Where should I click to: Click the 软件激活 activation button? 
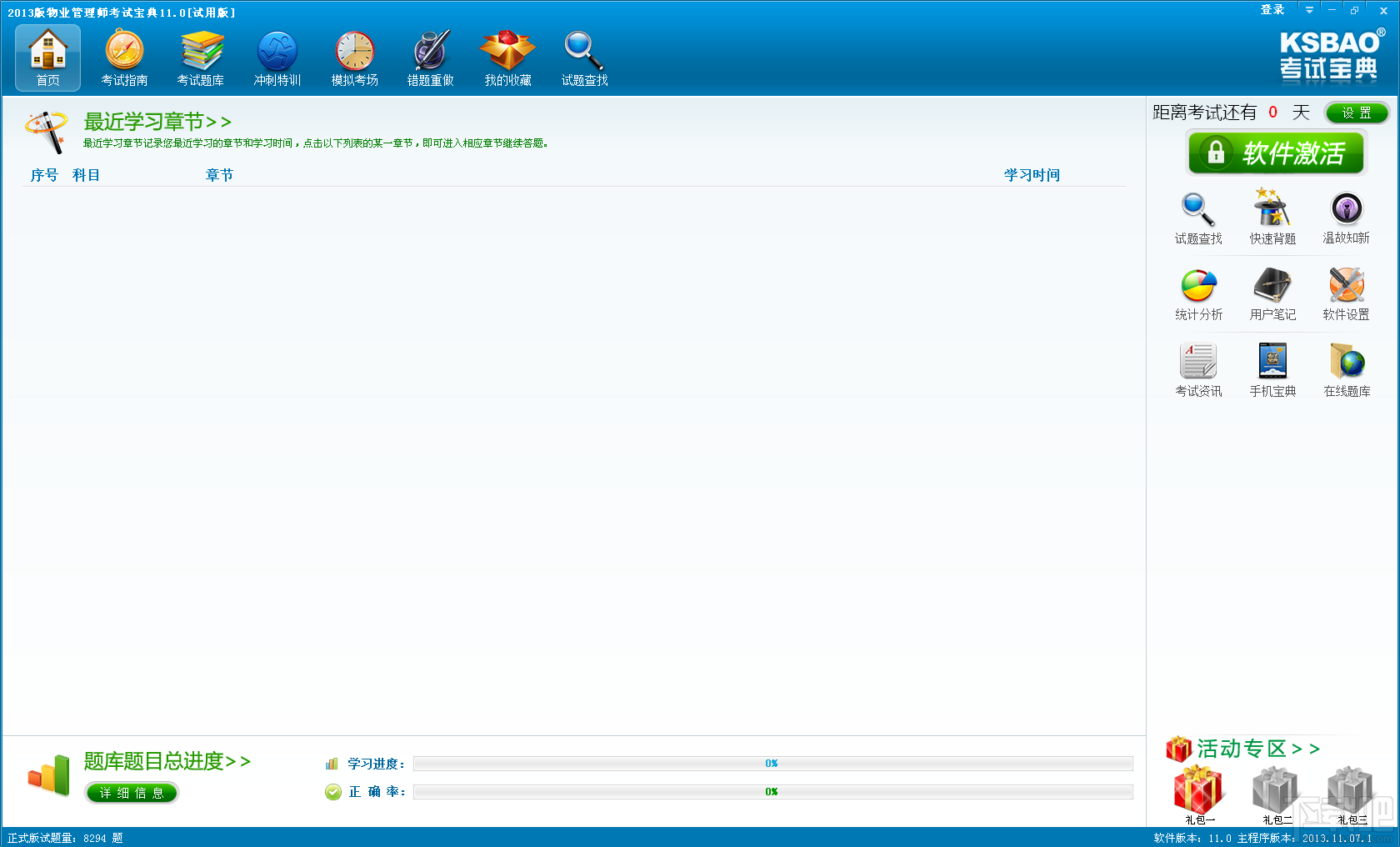(x=1276, y=153)
